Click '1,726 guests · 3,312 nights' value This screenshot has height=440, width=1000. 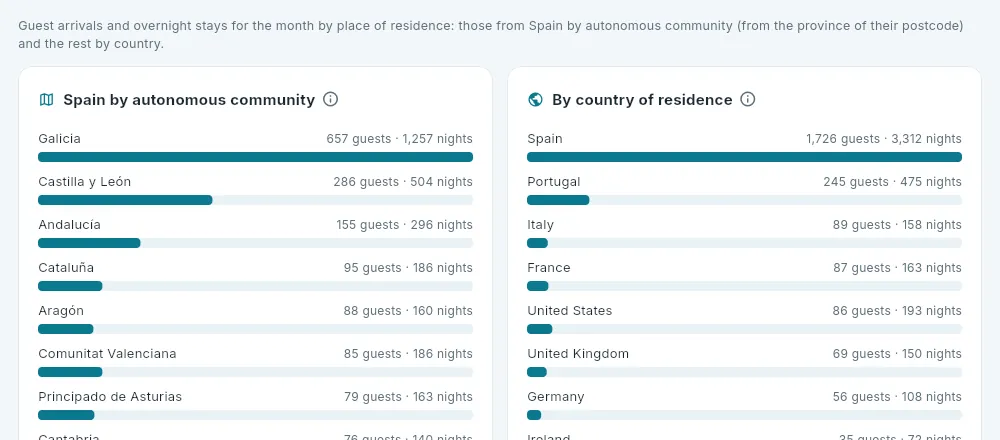[x=884, y=139]
